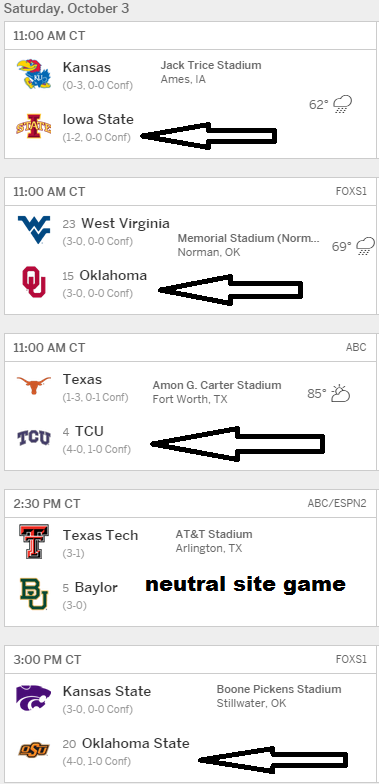The height and width of the screenshot is (784, 379).
Task: Click the rain weather icon at 62°
Action: click(x=342, y=104)
